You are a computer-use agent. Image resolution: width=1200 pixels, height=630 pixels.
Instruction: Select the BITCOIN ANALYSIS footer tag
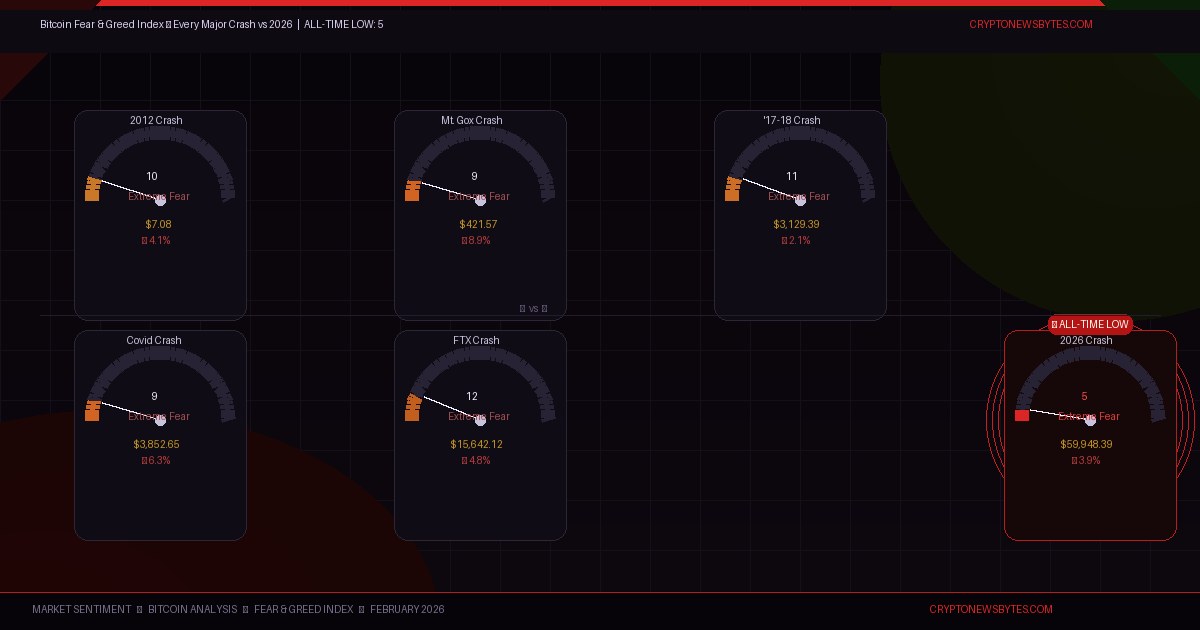coord(192,609)
